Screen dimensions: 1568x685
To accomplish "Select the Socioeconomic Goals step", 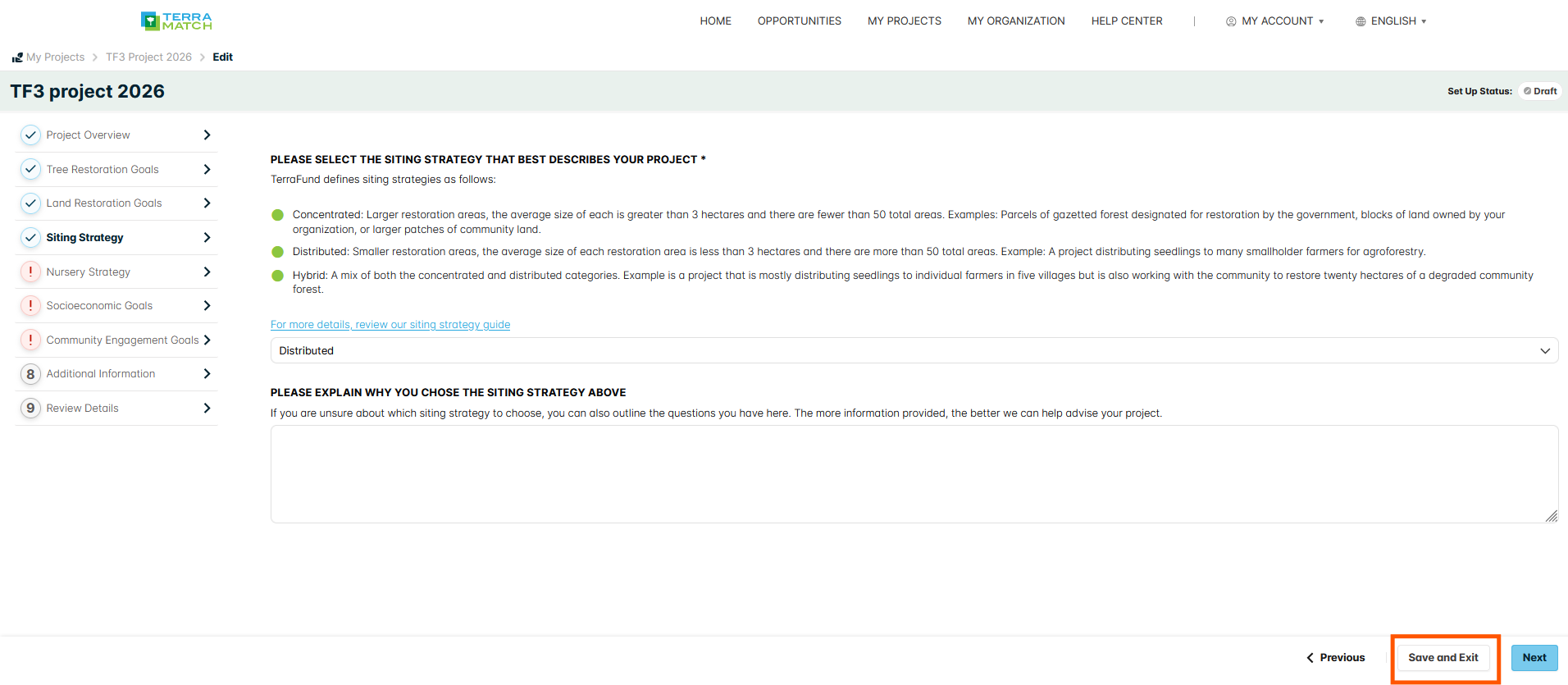I will point(99,305).
